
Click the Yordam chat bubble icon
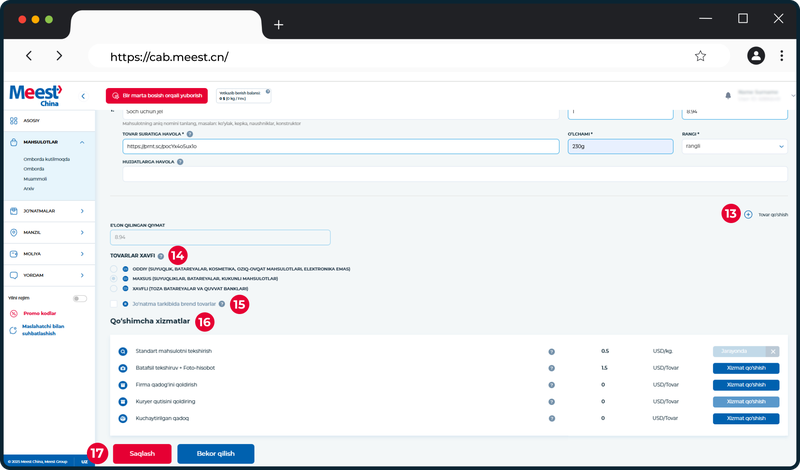coord(14,275)
